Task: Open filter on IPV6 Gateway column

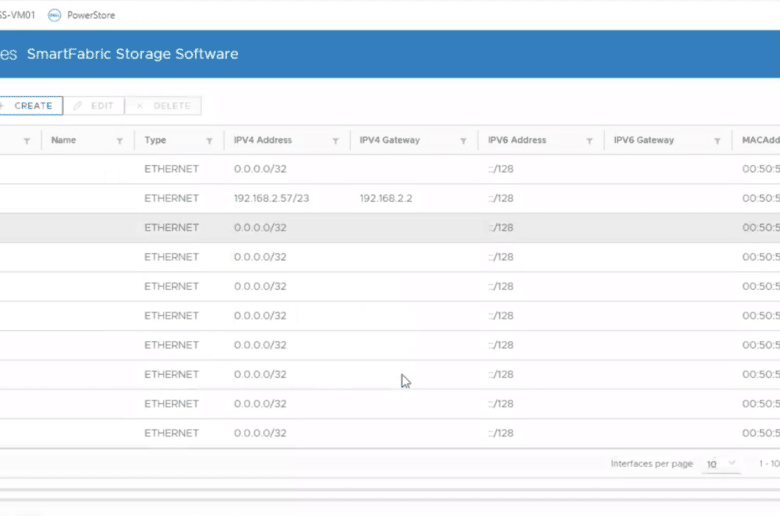Action: [x=717, y=141]
